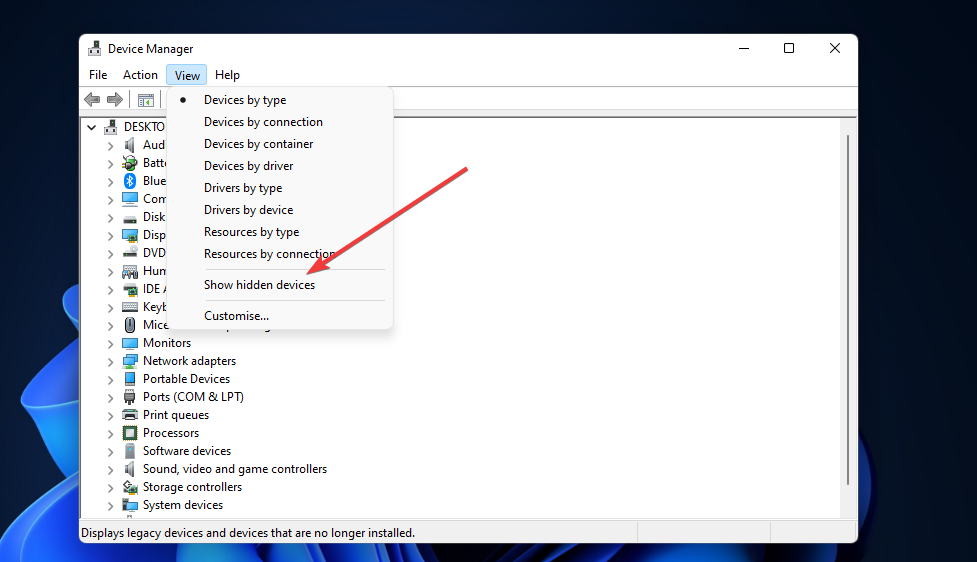Click the Forward arrow toolbar icon
The width and height of the screenshot is (977, 562).
pos(115,100)
